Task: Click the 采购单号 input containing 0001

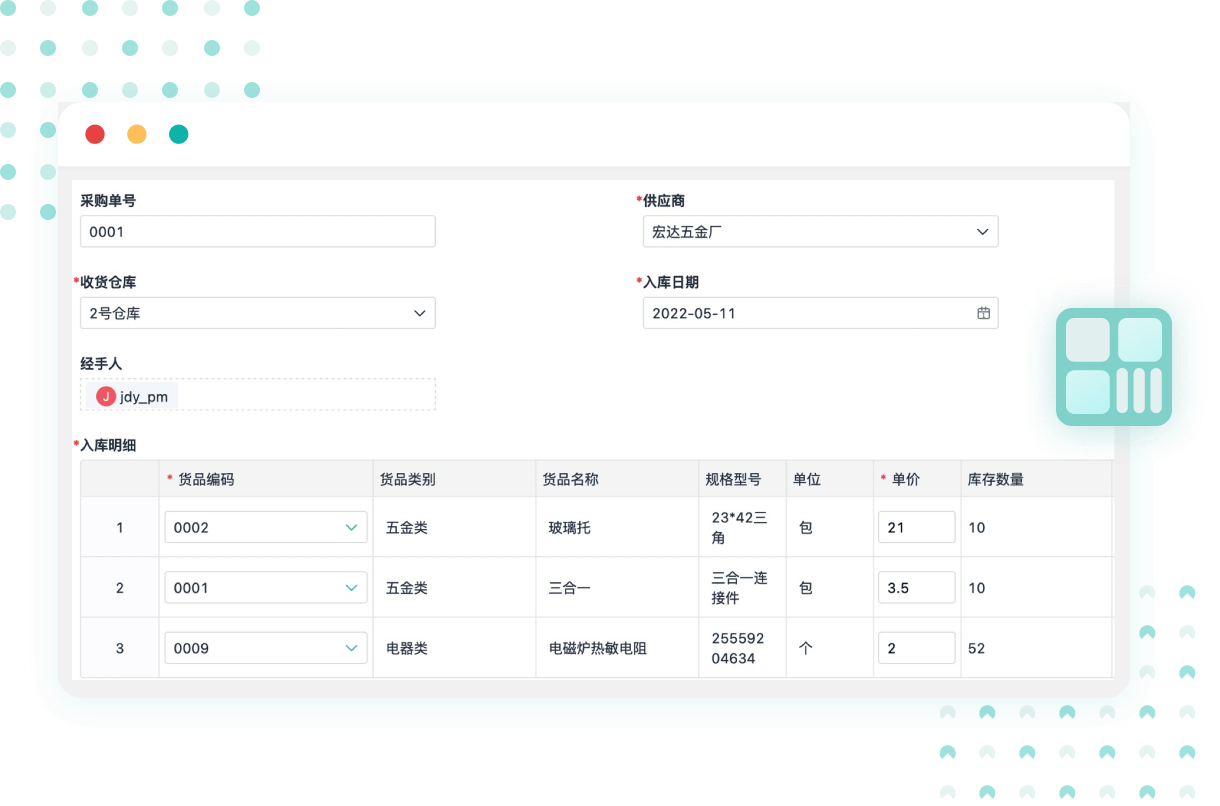Action: (x=258, y=231)
